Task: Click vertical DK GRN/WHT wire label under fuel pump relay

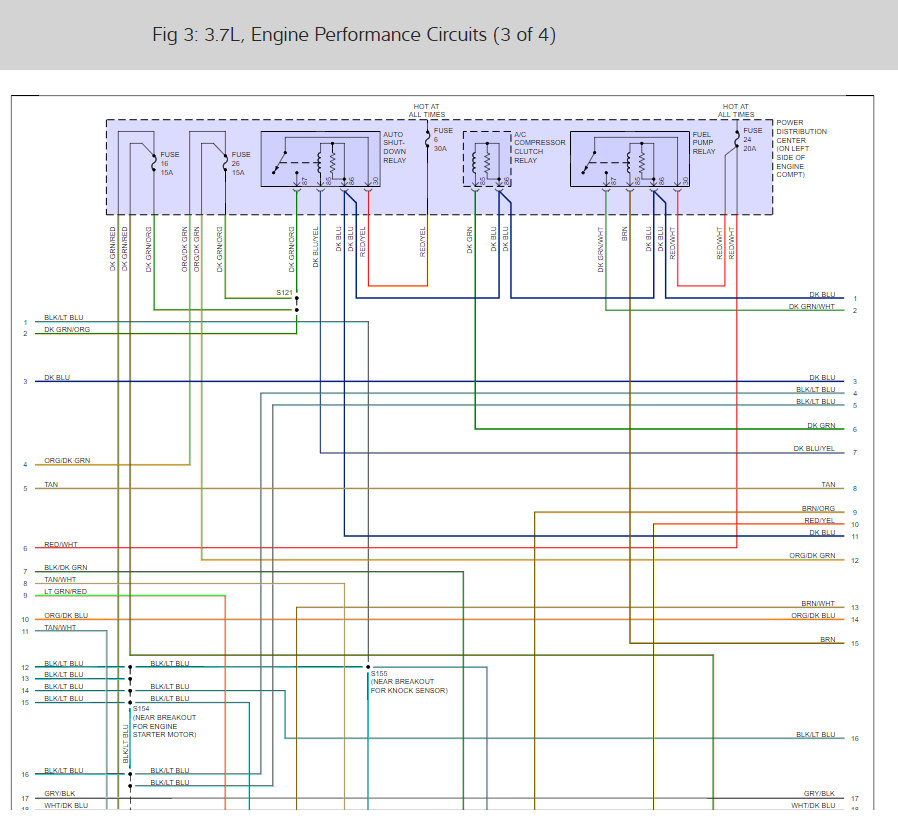Action: pyautogui.click(x=601, y=250)
